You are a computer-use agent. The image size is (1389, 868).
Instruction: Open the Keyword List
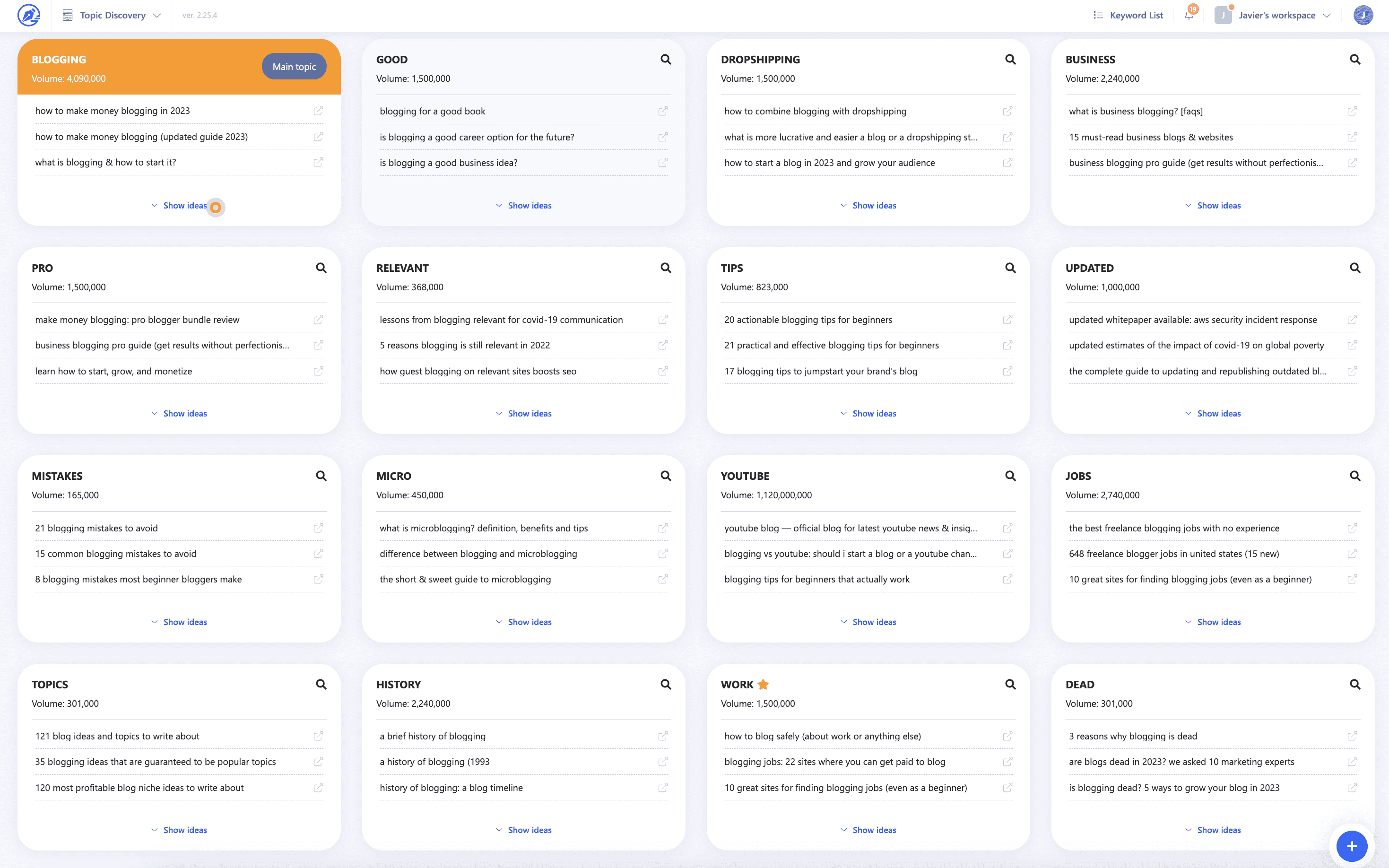tap(1129, 16)
